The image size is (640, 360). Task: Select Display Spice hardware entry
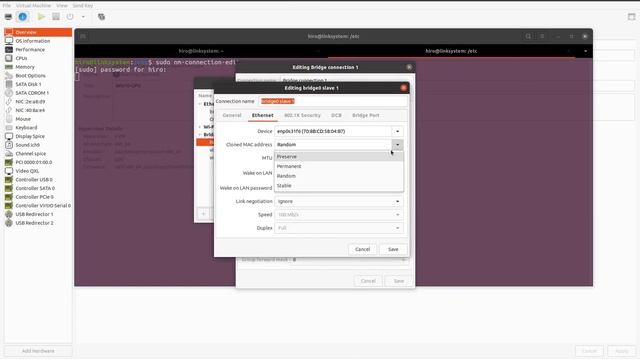(x=38, y=136)
